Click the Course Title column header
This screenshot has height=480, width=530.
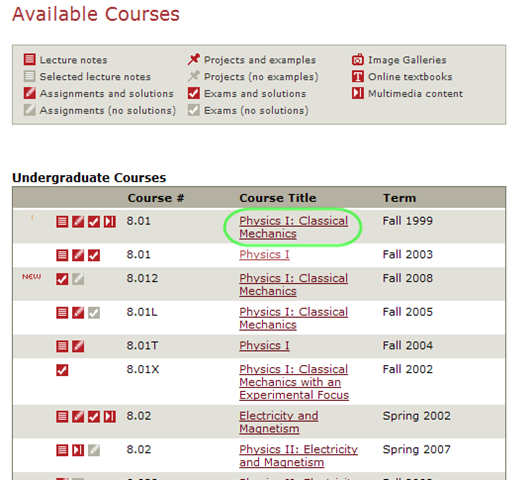(278, 198)
